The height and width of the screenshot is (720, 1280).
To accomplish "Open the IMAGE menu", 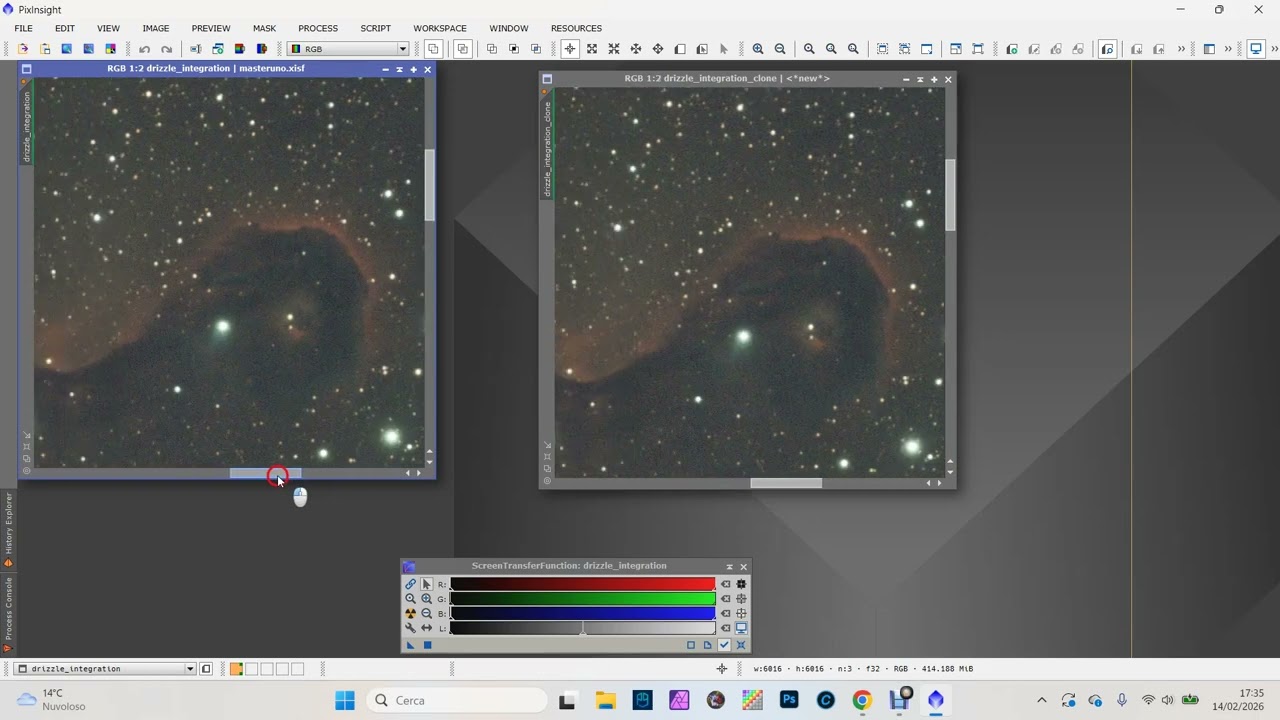I will click(x=155, y=28).
